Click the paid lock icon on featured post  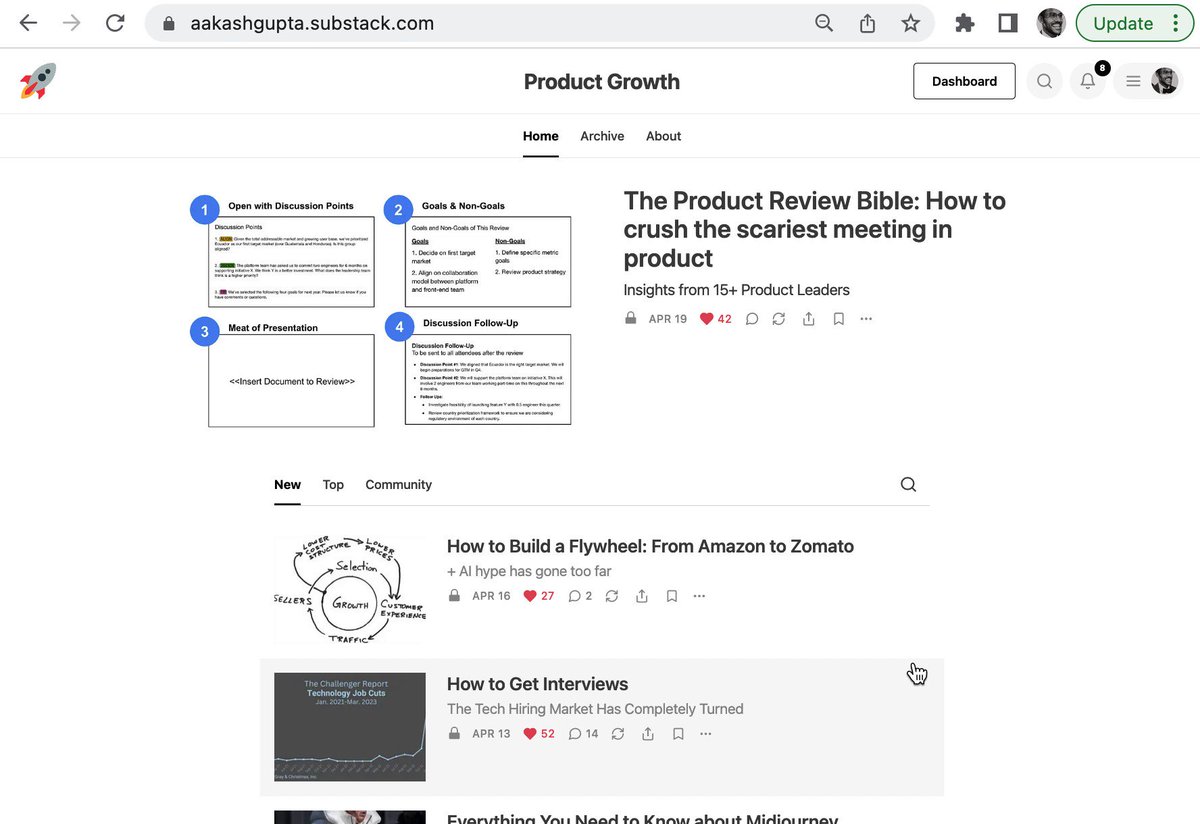[630, 319]
